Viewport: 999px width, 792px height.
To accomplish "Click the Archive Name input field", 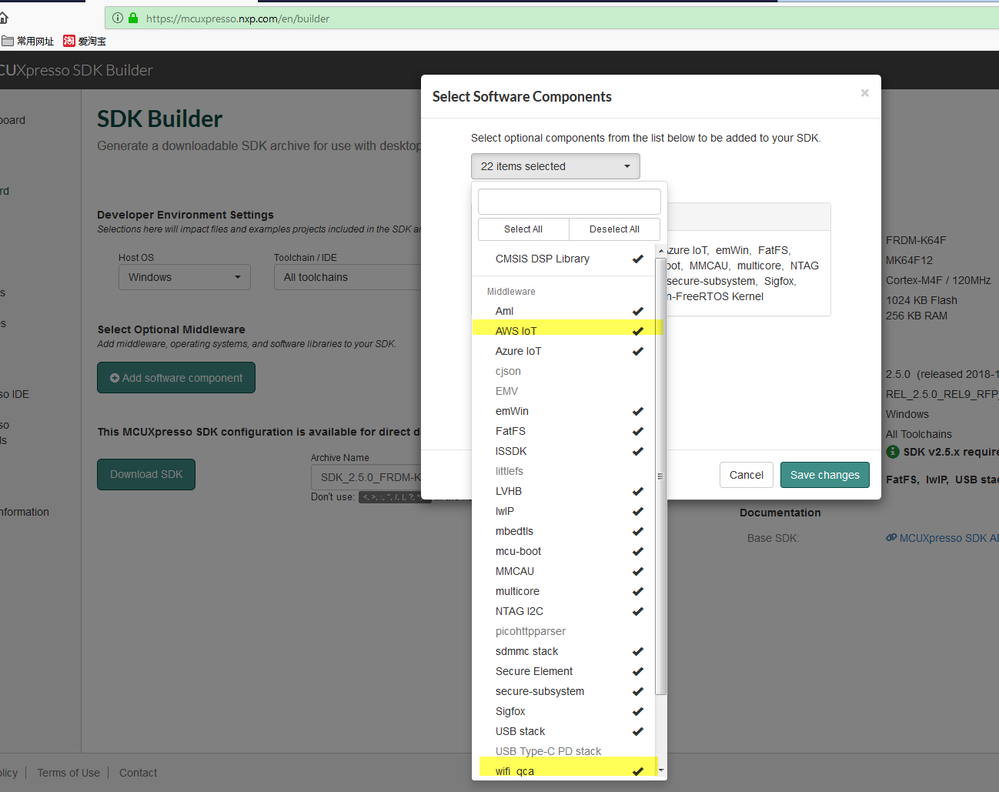I will (366, 477).
